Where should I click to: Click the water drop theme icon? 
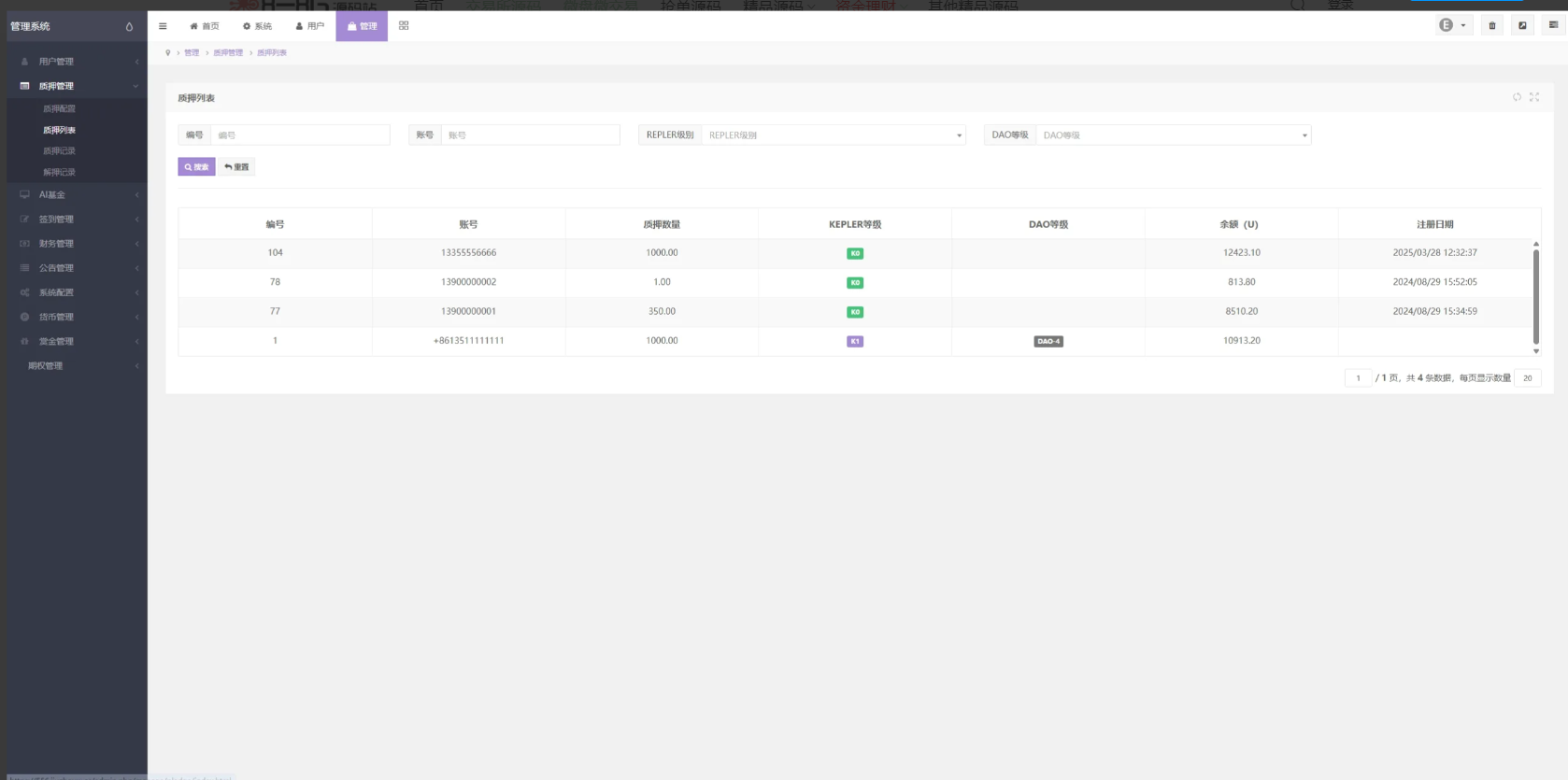[129, 26]
